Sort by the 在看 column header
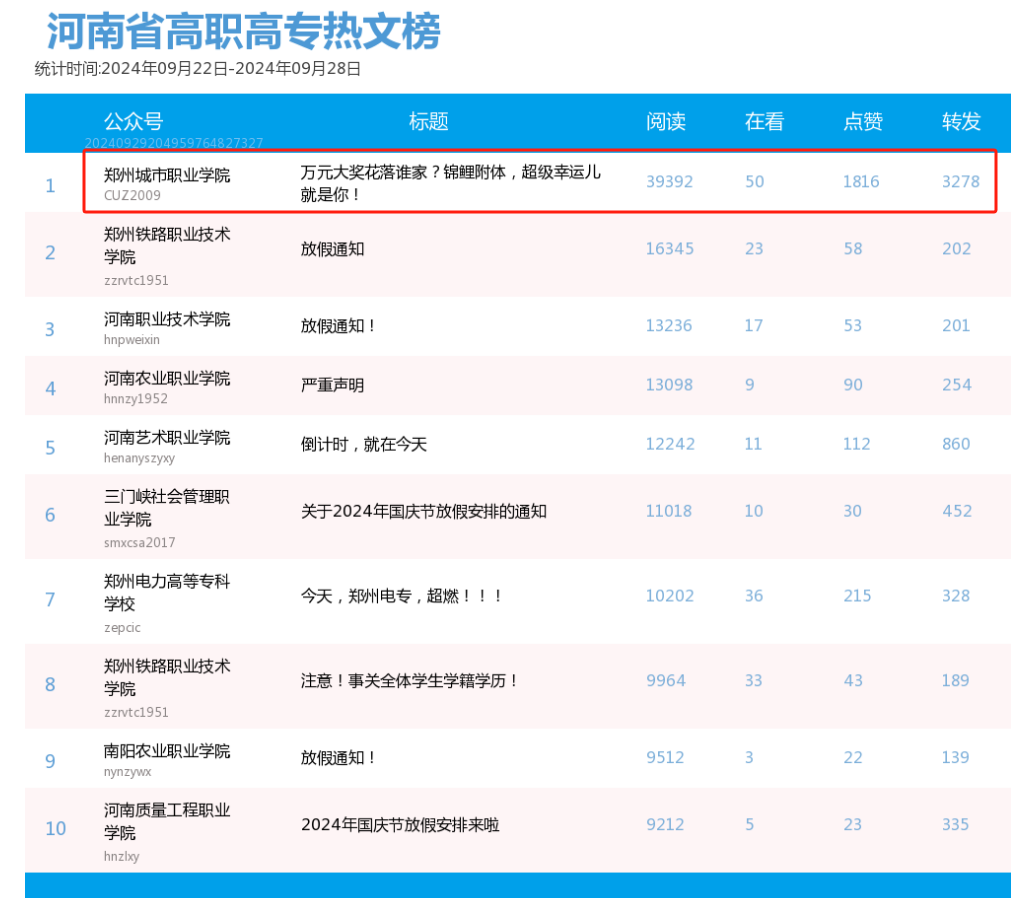Image resolution: width=1034 pixels, height=898 pixels. click(762, 121)
